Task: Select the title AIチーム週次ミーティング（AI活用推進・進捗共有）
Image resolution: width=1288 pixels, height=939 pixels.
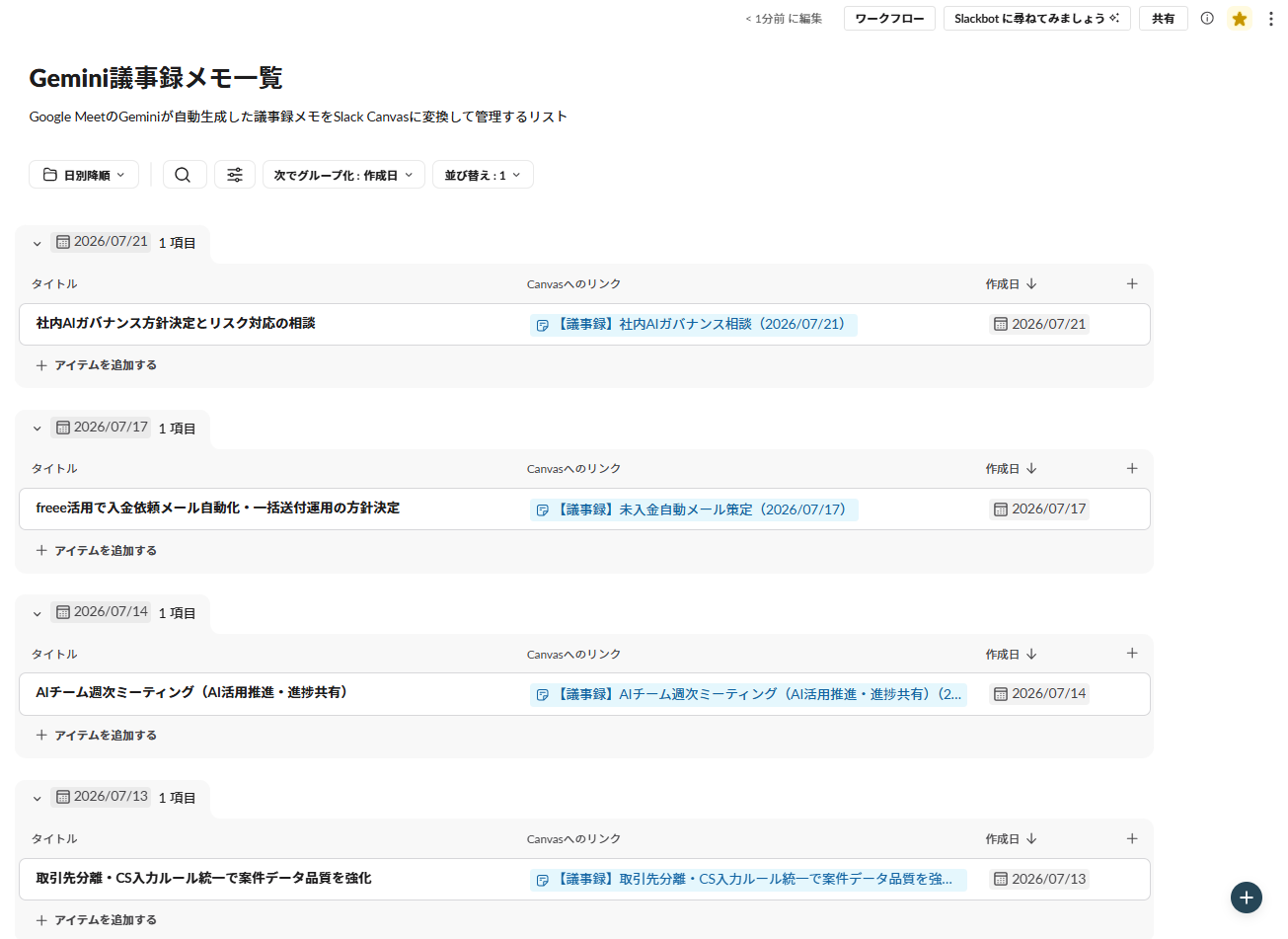Action: click(x=192, y=692)
